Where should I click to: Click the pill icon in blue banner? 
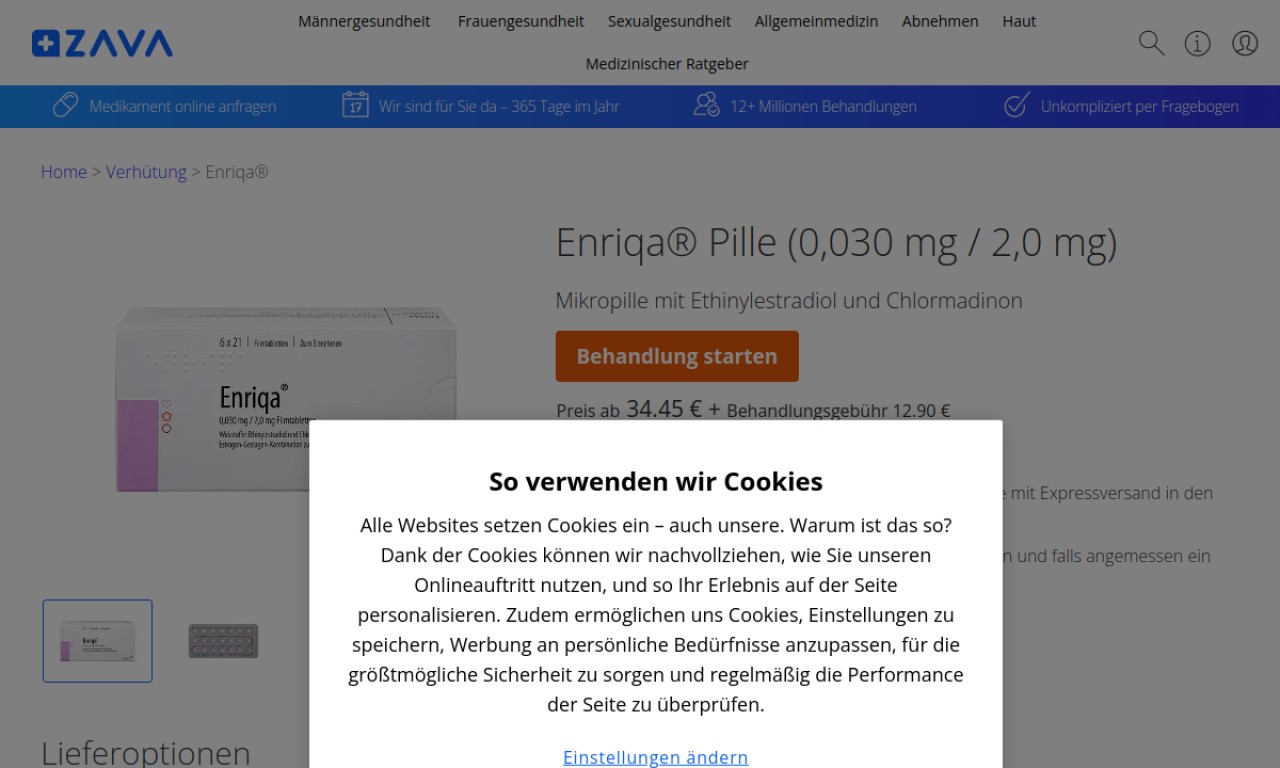click(65, 105)
